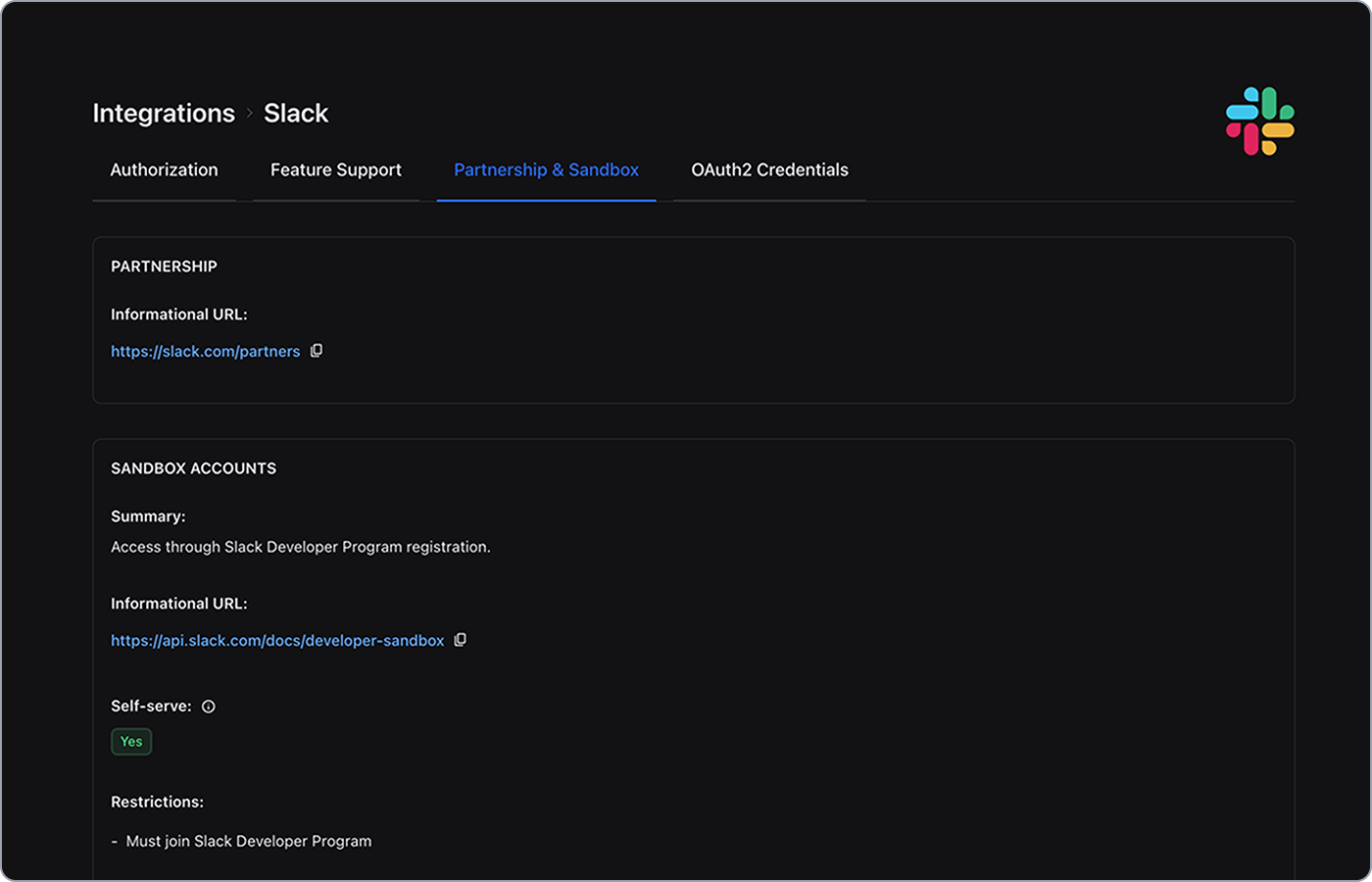1372x882 pixels.
Task: Click the Slack logo
Action: pyautogui.click(x=1259, y=122)
